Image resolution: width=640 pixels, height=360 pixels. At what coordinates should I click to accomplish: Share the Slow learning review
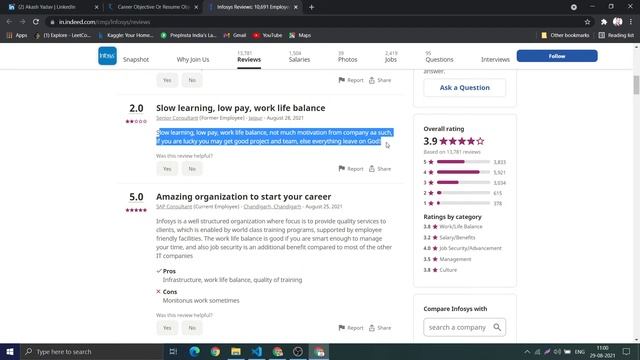pos(380,169)
